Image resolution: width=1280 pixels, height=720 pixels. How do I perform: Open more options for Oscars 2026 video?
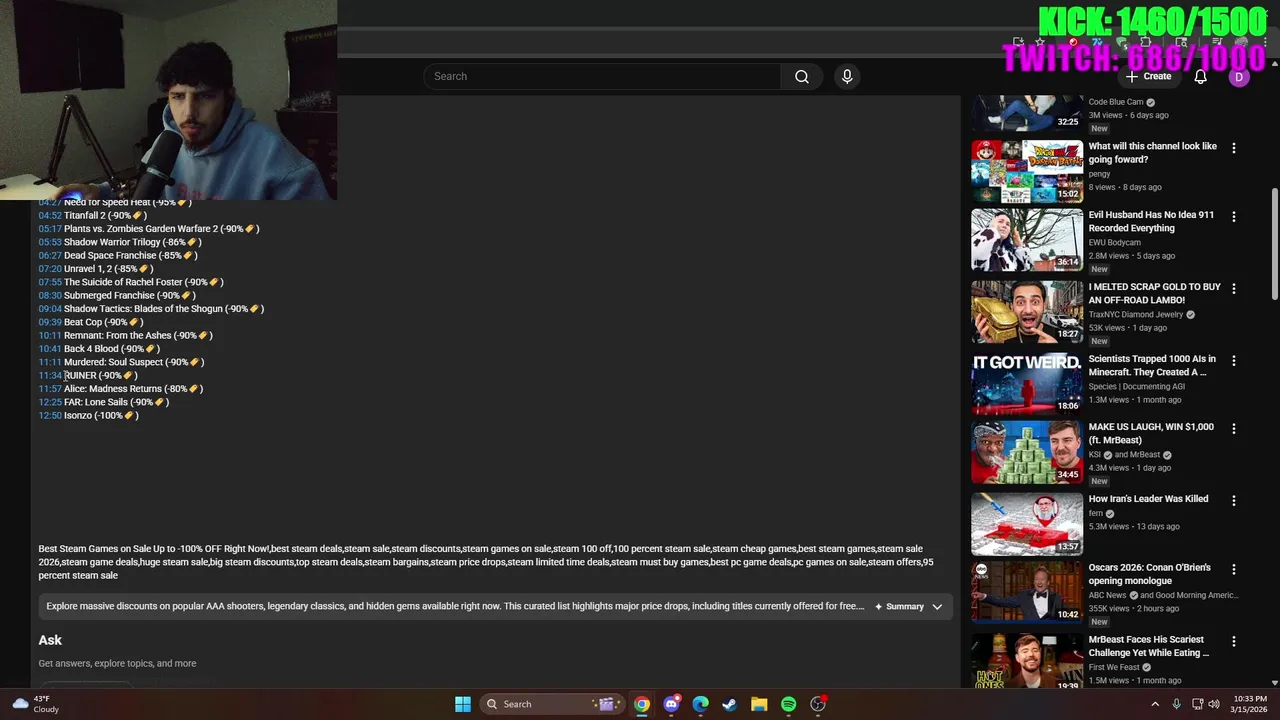point(1233,569)
